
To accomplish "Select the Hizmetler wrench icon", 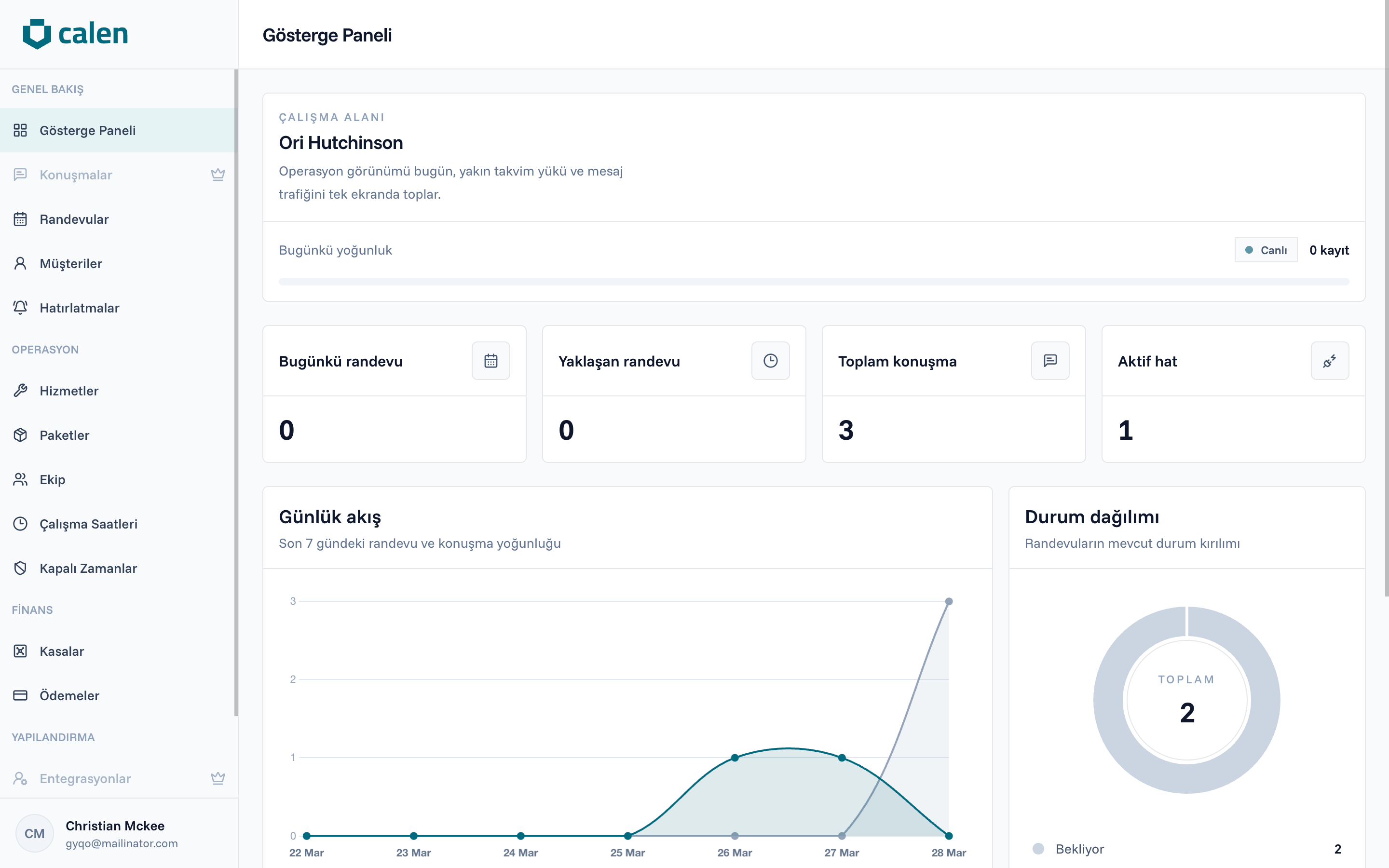I will pyautogui.click(x=21, y=391).
